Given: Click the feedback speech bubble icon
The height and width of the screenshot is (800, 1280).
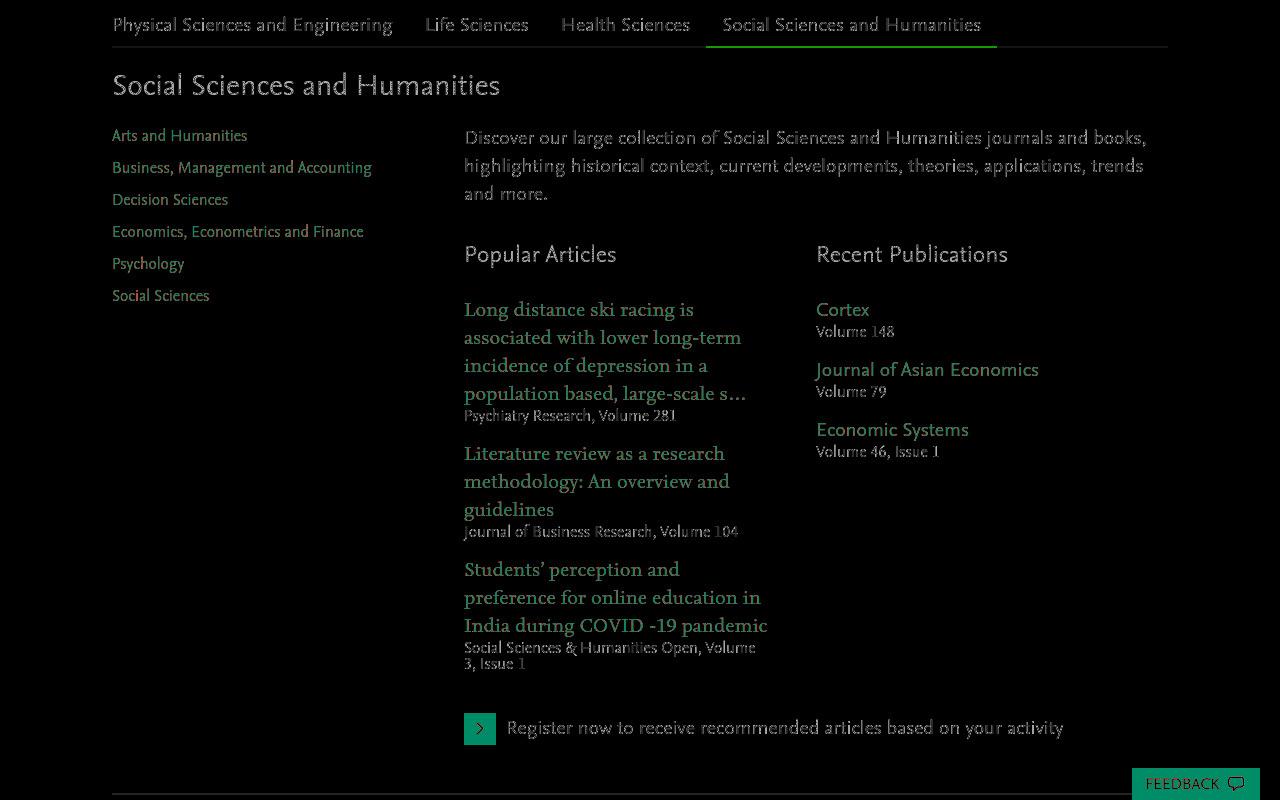Looking at the screenshot, I should [1236, 784].
